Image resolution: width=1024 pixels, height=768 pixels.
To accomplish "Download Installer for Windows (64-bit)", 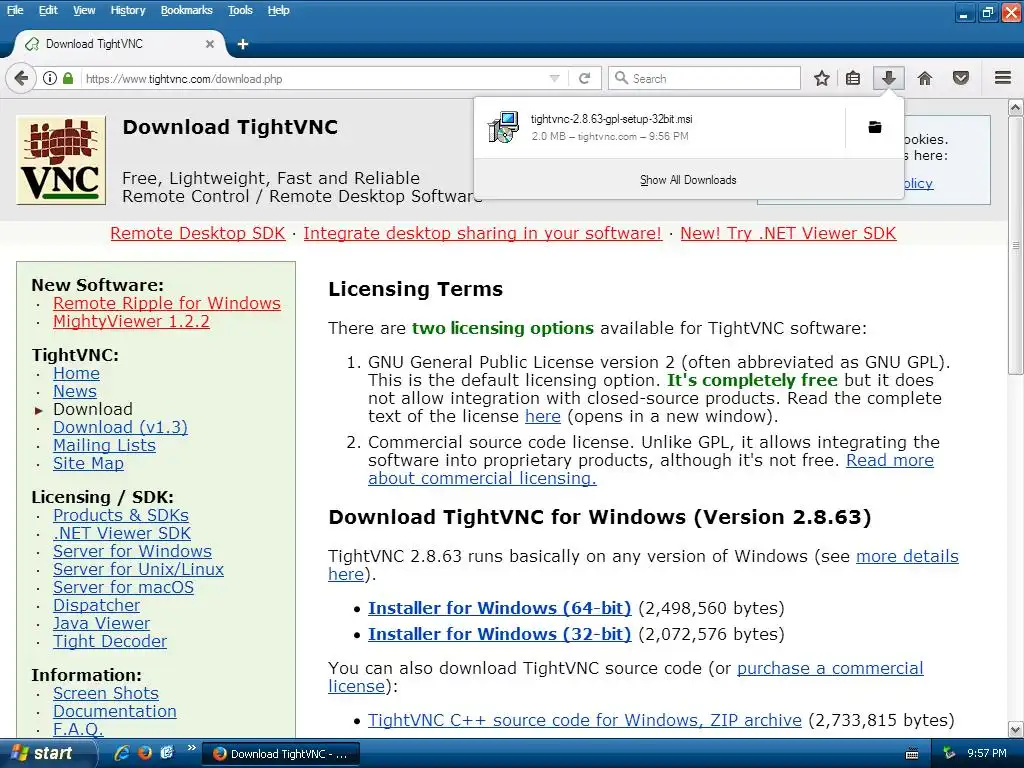I will click(500, 608).
